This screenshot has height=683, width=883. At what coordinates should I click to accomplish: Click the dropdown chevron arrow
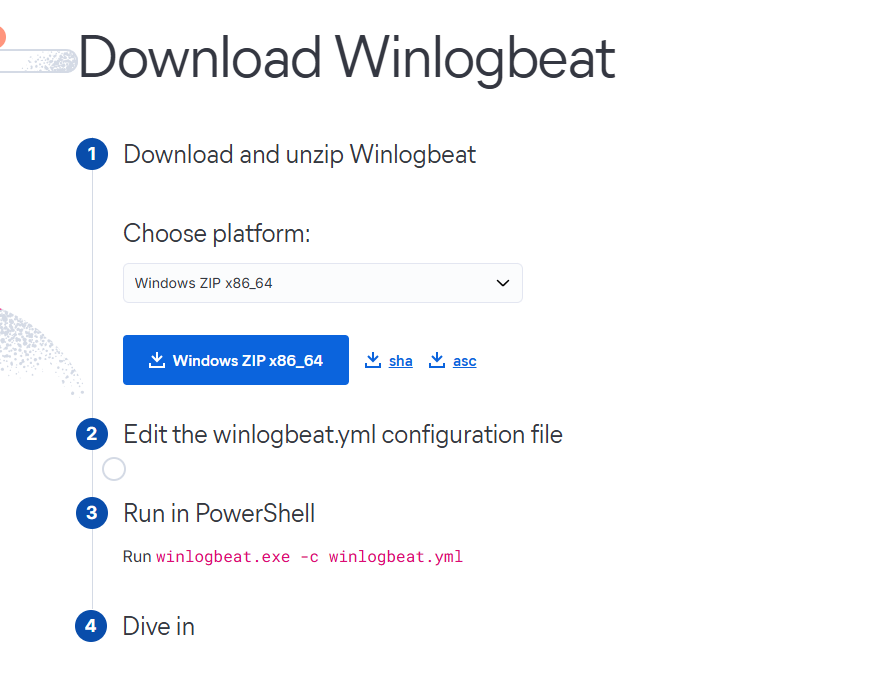502,283
